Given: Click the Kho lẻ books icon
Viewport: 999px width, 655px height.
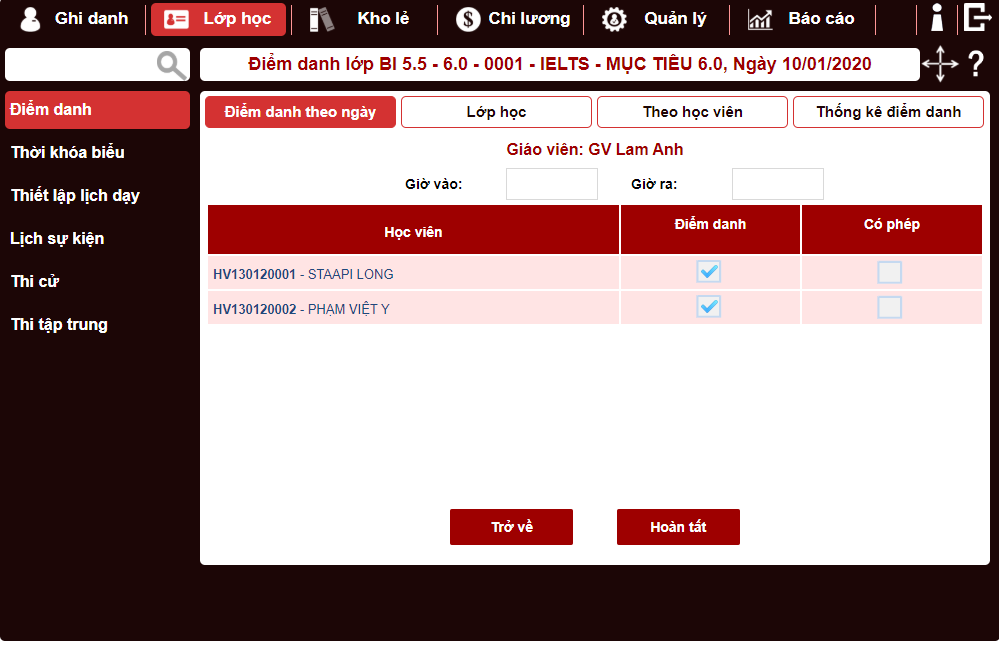Looking at the screenshot, I should tap(320, 18).
